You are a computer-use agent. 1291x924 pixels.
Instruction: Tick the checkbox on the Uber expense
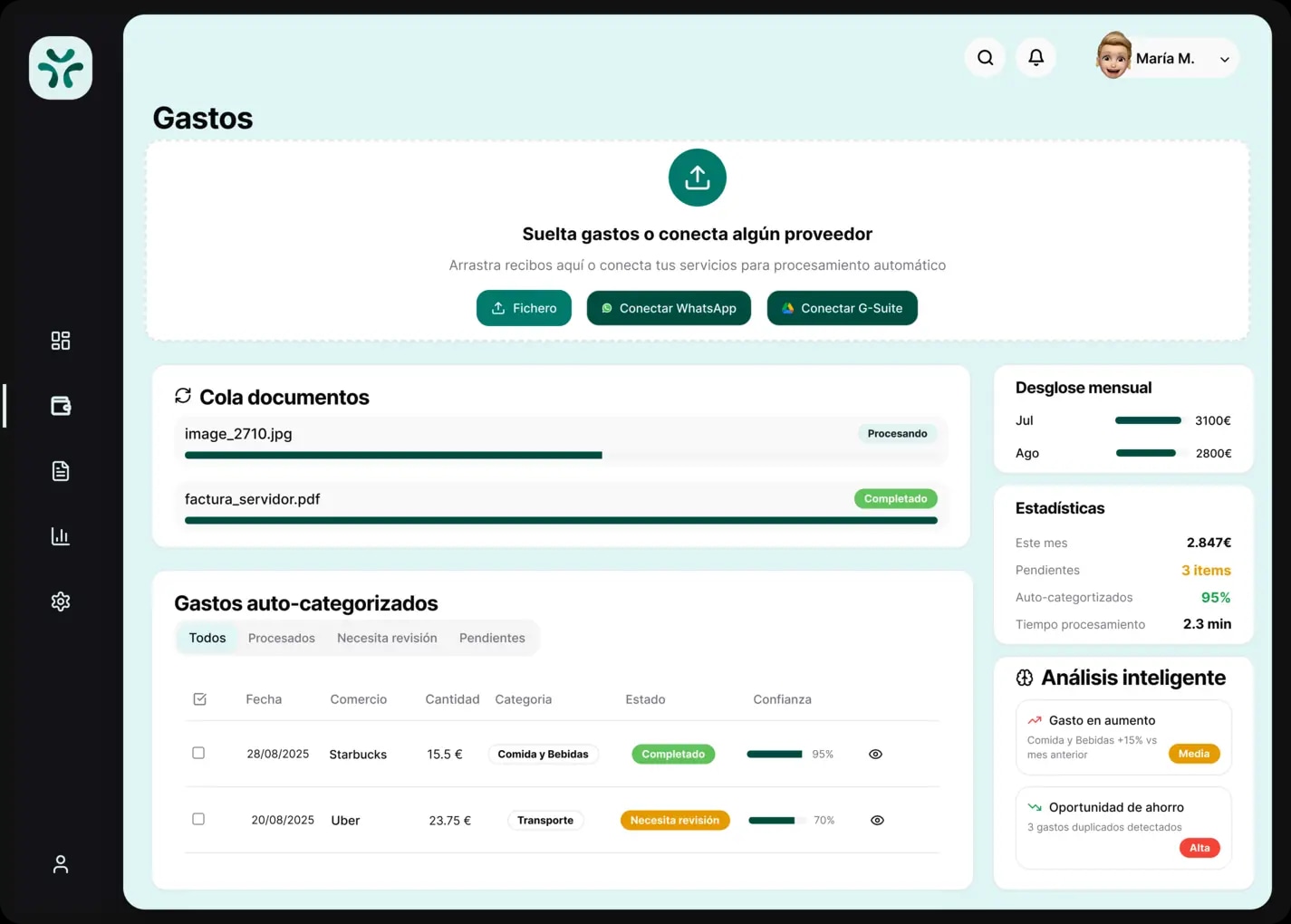tap(198, 819)
